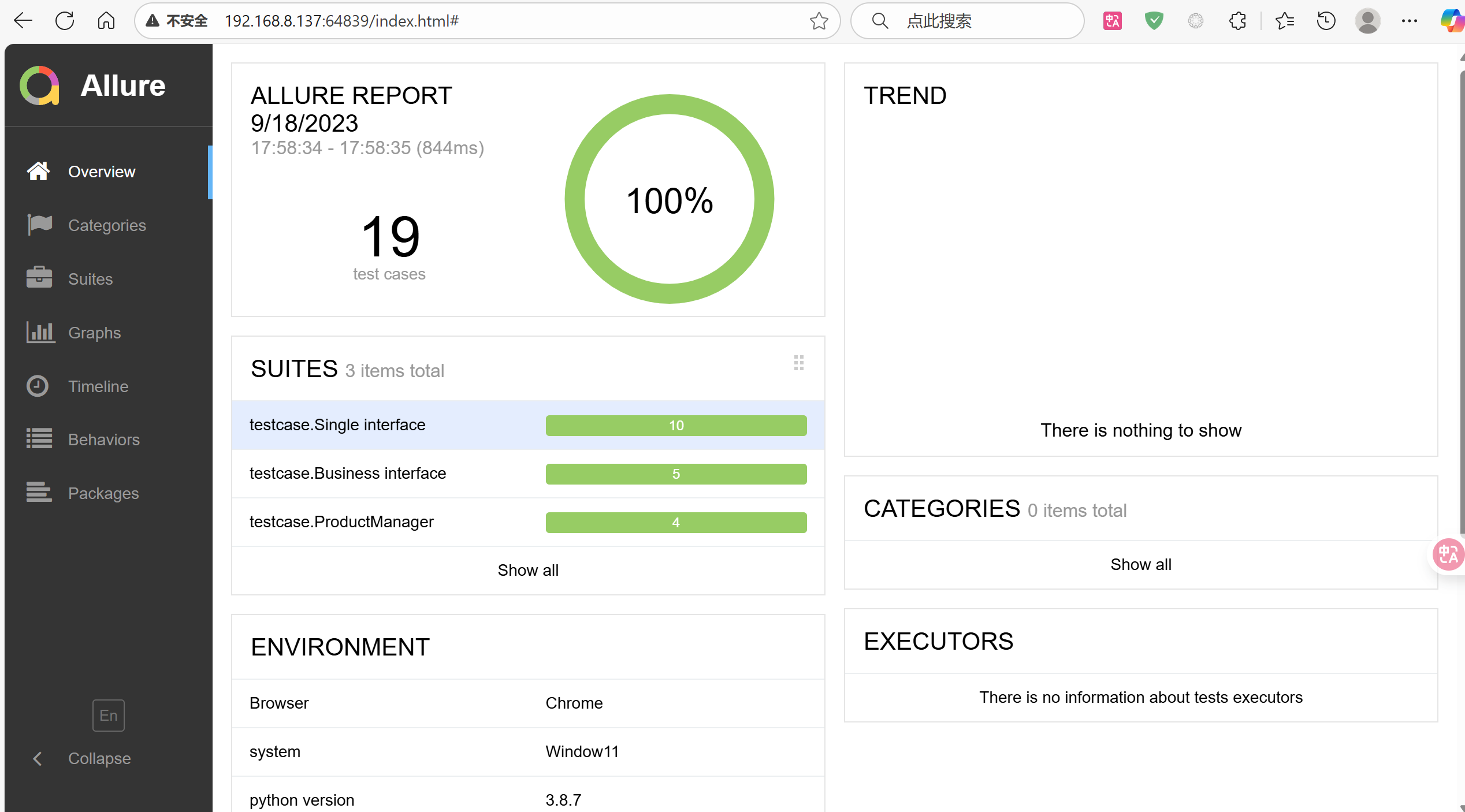Image resolution: width=1465 pixels, height=812 pixels.
Task: Open Behaviors via the list icon
Action: [x=39, y=439]
